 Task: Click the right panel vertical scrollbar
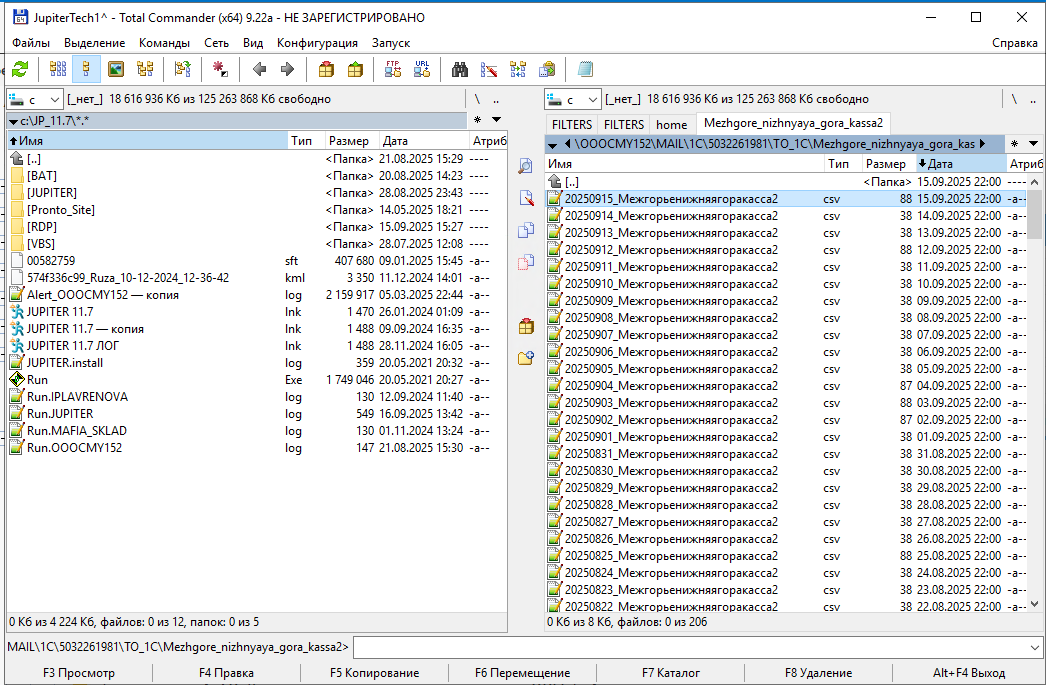(x=1036, y=400)
